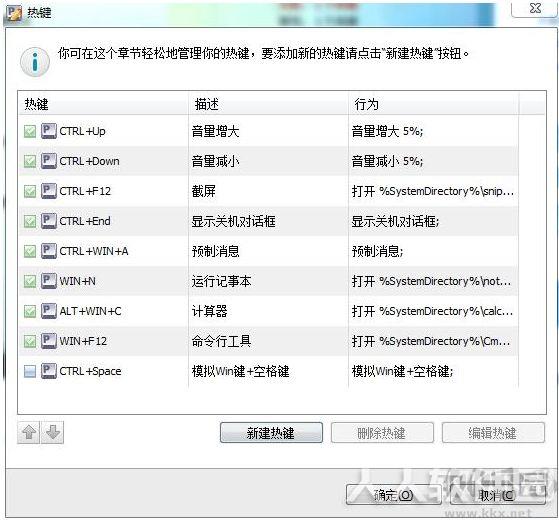Click the keyboard icon beside CTRL+Up
559x520 pixels.
coord(49,131)
